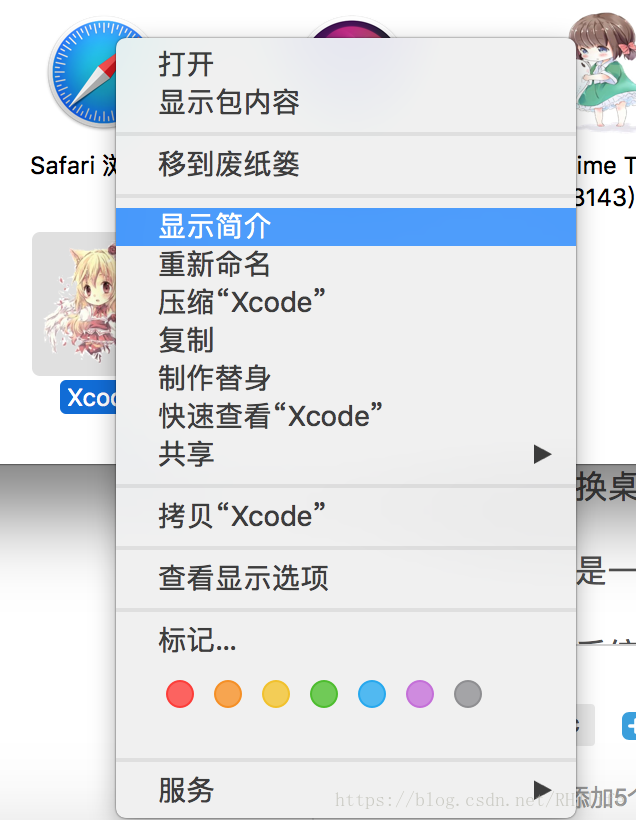Screen dimensions: 636x820
Task: Expand the 共享 submenu arrow
Action: (542, 454)
